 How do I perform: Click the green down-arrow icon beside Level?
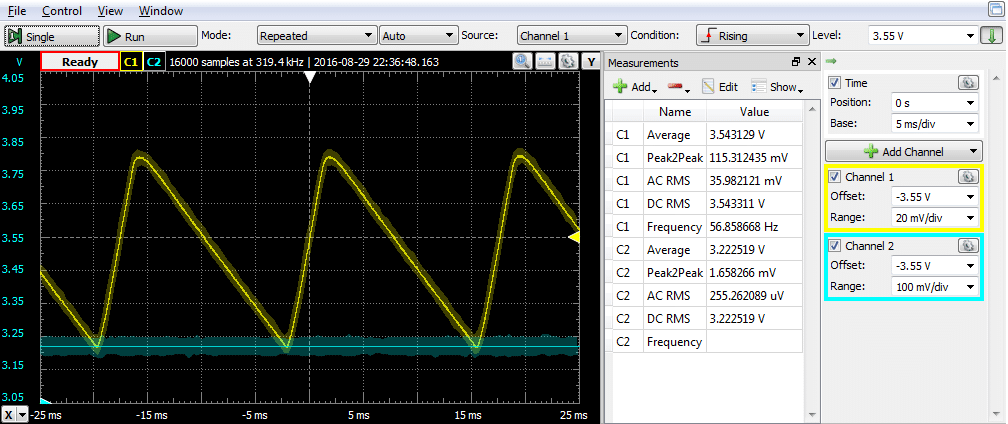point(992,36)
